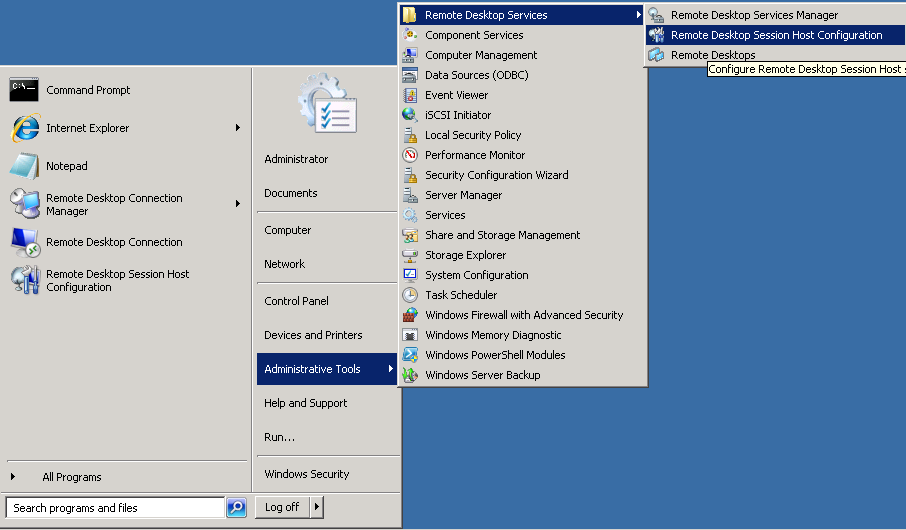Click the Server Manager icon
The image size is (906, 530).
click(410, 195)
